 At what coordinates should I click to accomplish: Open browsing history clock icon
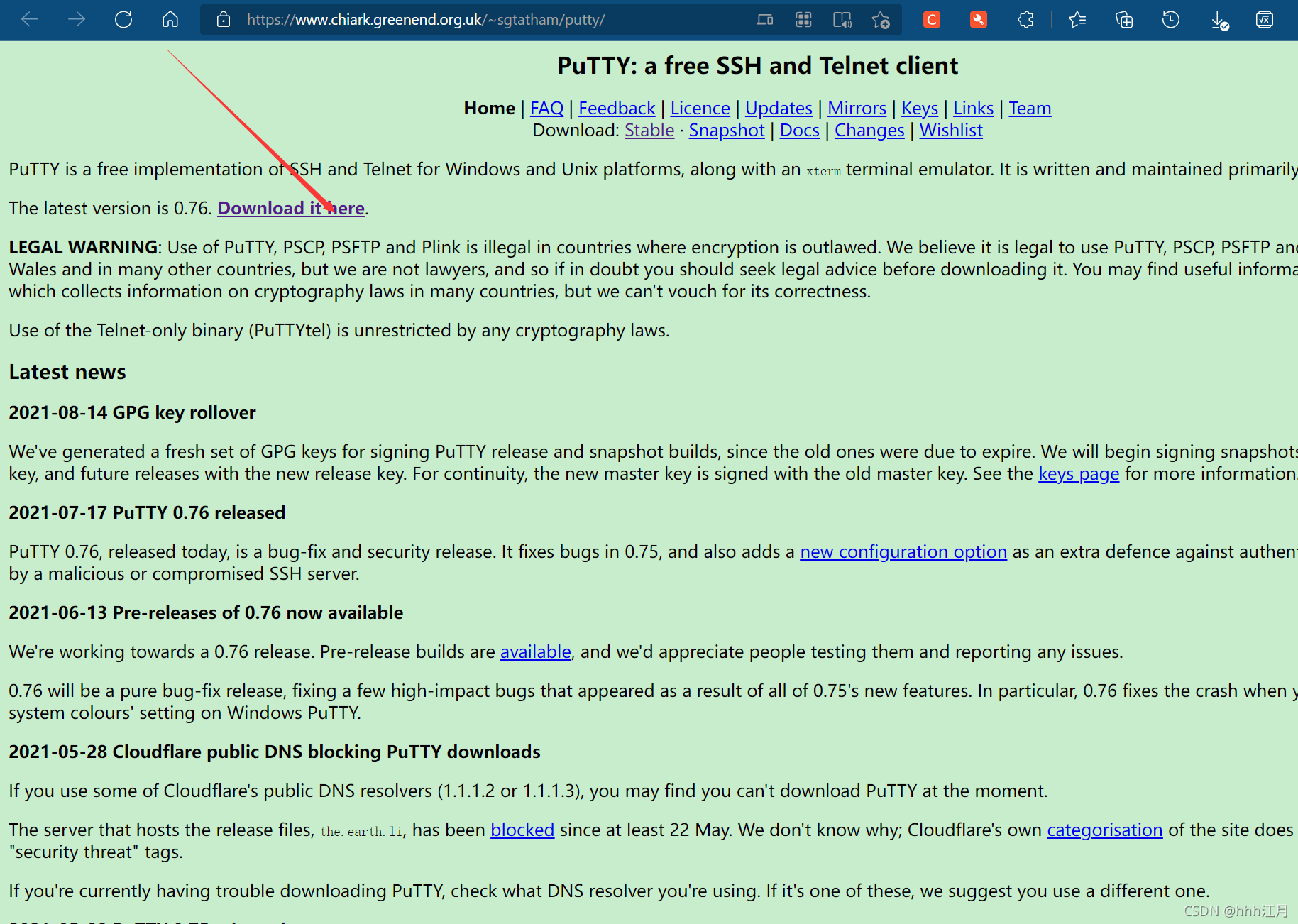click(x=1171, y=20)
